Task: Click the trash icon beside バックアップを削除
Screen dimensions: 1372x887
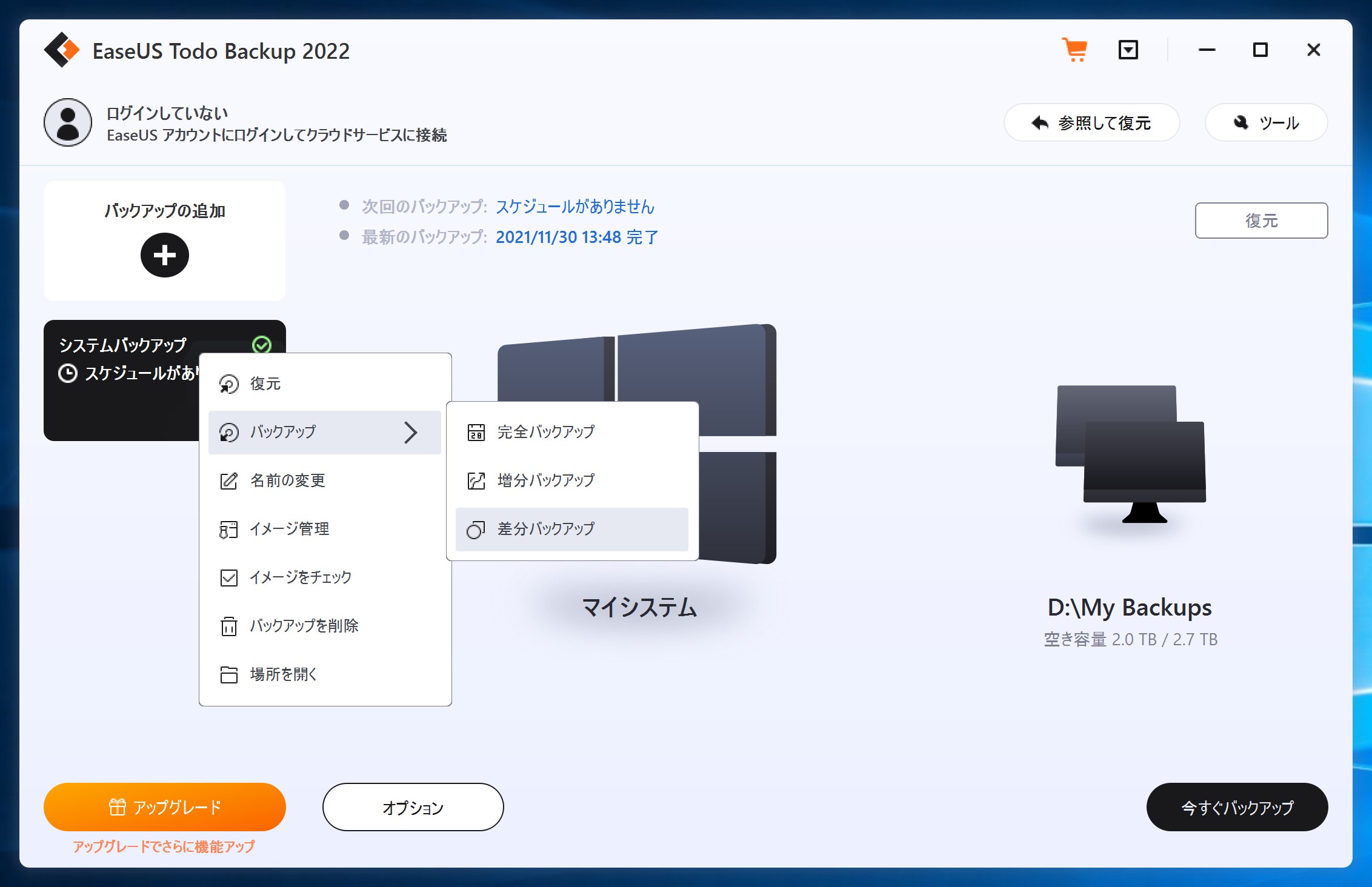Action: pyautogui.click(x=228, y=626)
